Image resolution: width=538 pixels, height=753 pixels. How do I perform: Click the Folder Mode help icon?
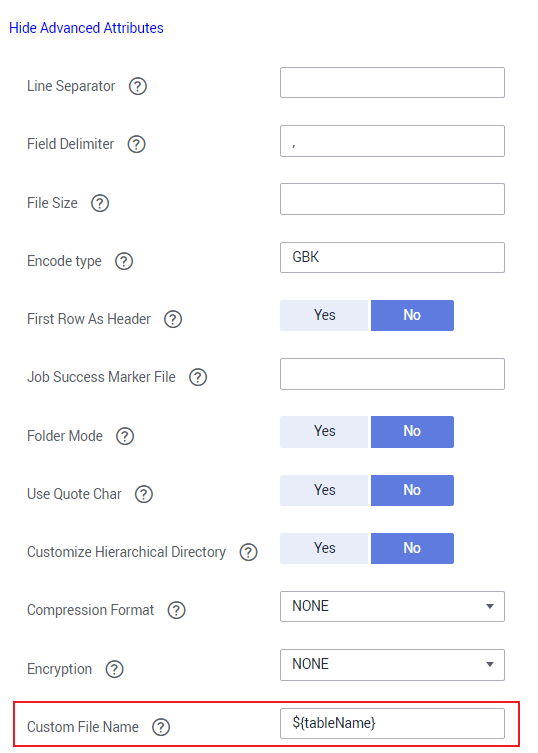(x=125, y=436)
